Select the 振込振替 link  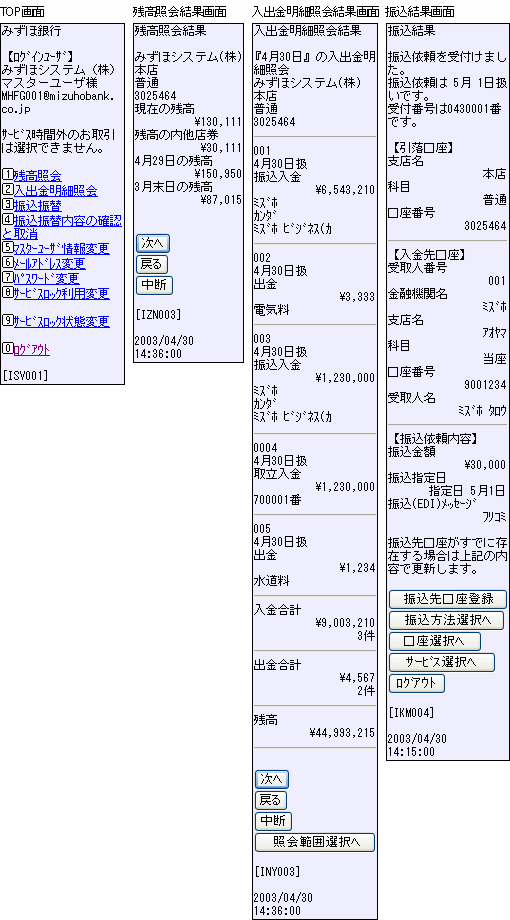37,205
